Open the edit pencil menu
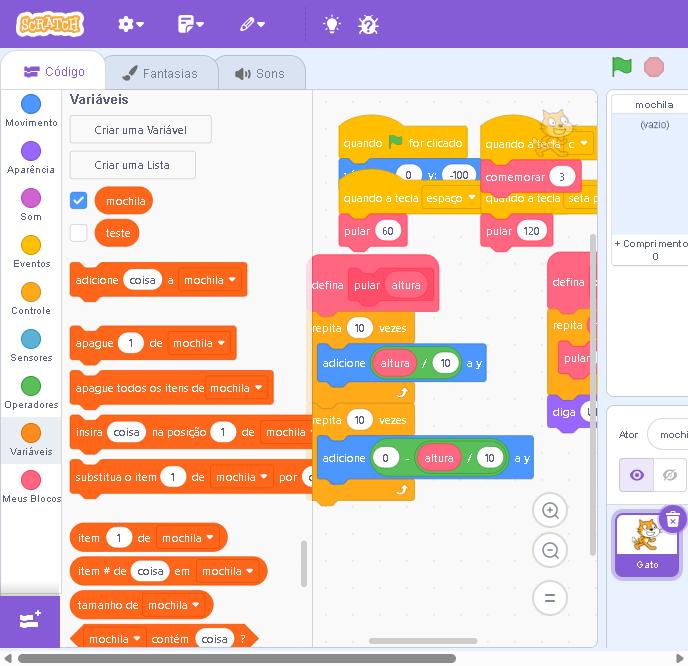 click(252, 24)
